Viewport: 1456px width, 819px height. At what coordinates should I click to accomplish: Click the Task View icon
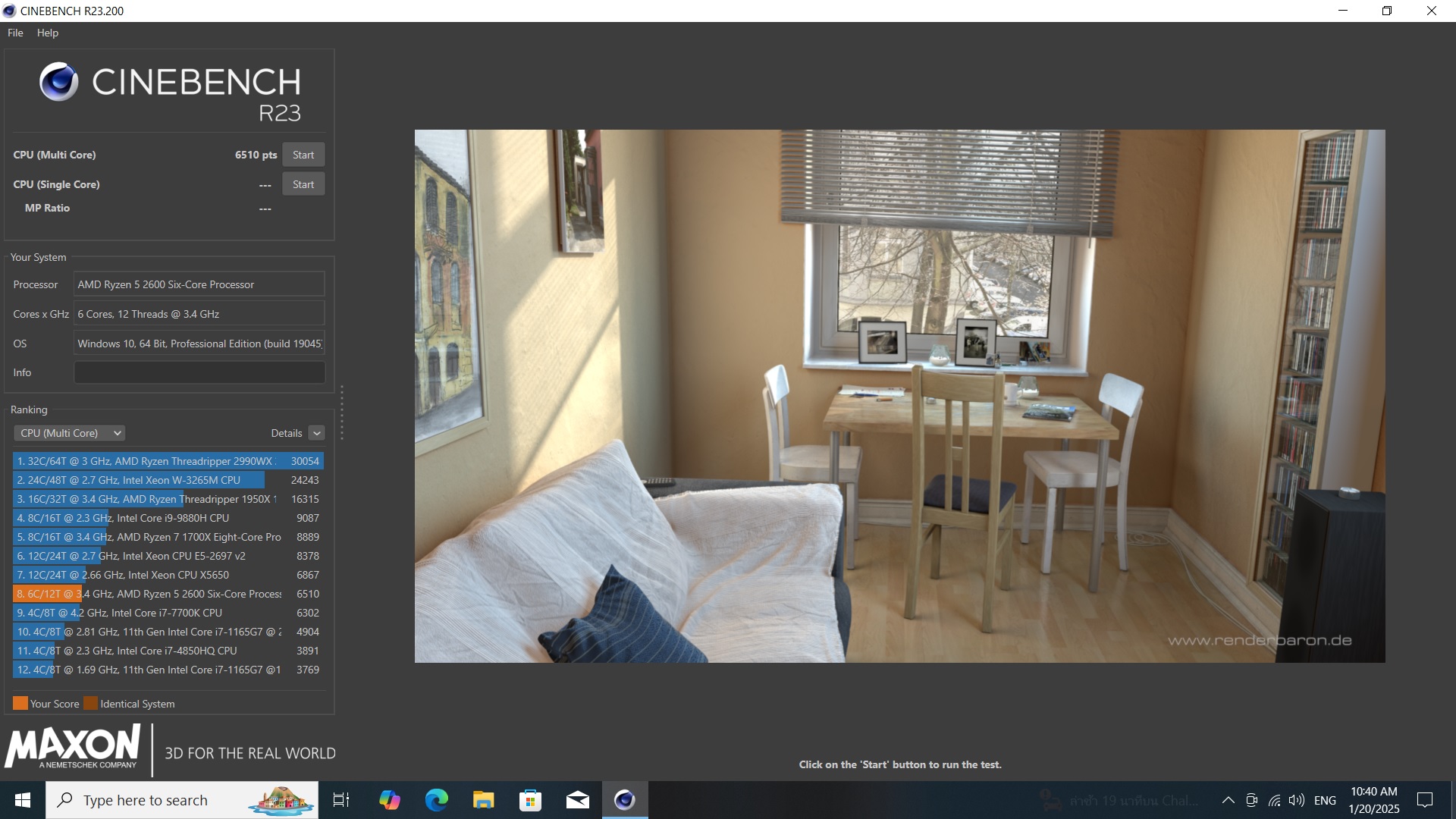341,800
